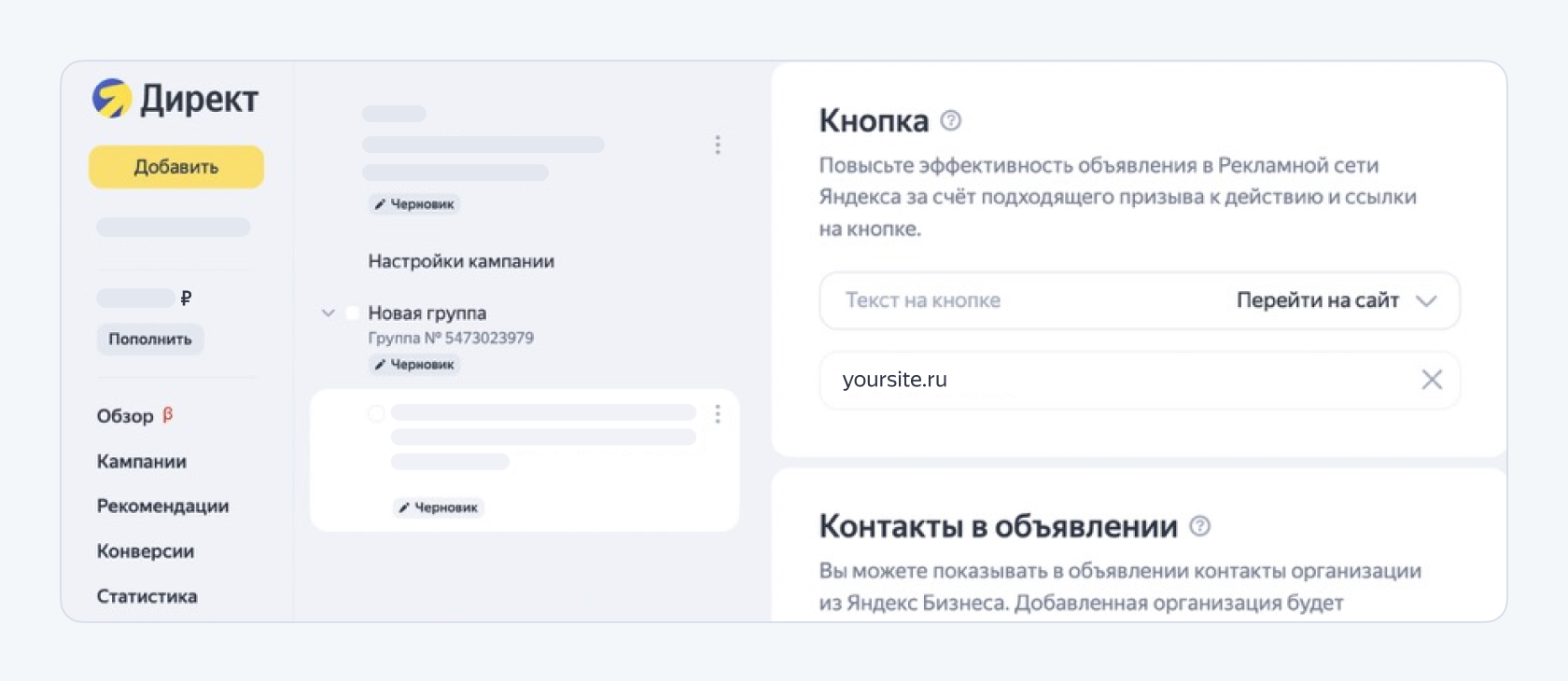Collapse the Новая группа tree item
Viewport: 1568px width, 681px height.
328,313
